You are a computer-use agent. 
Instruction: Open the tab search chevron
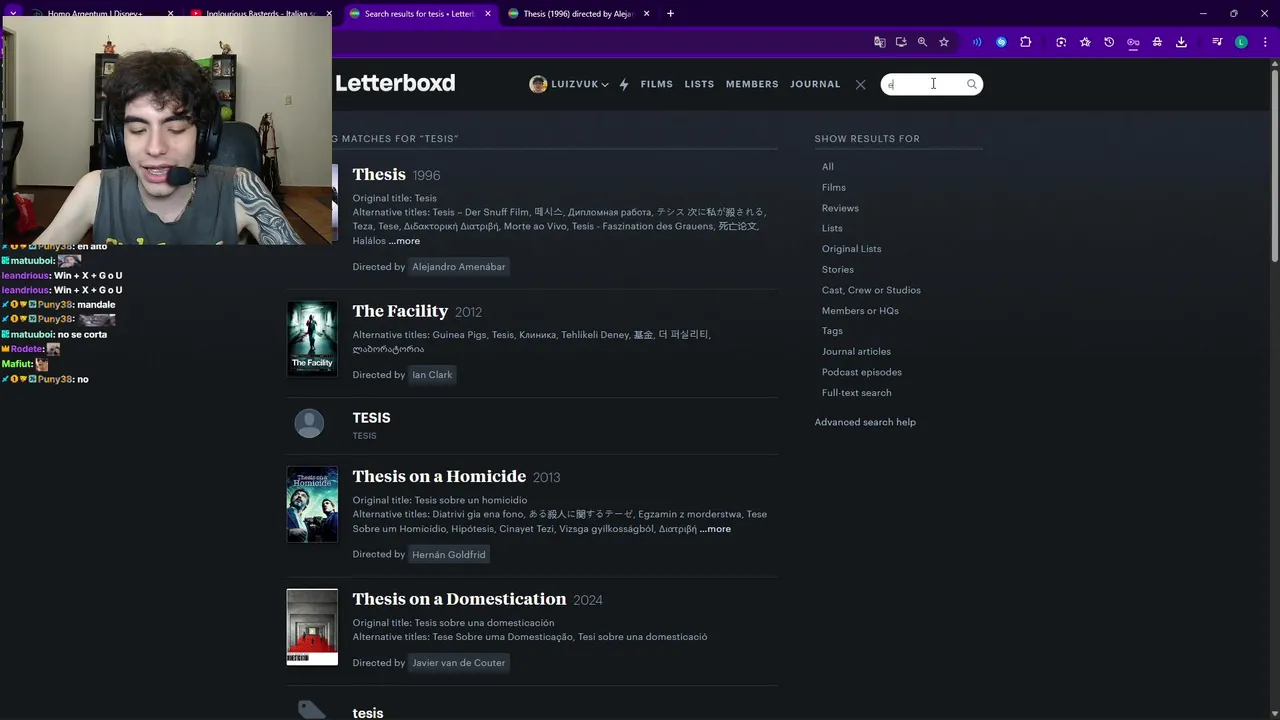[x=13, y=14]
